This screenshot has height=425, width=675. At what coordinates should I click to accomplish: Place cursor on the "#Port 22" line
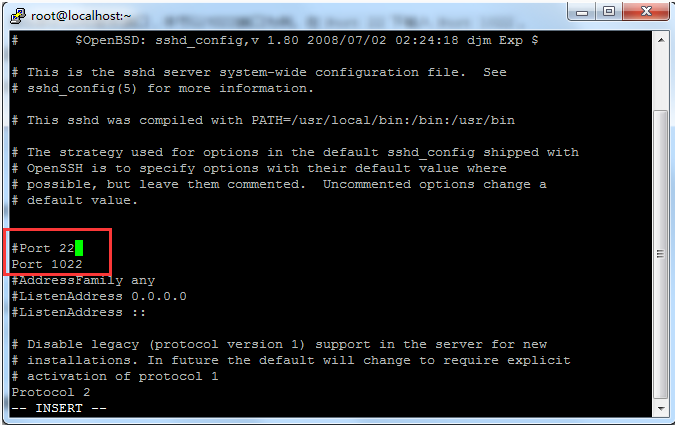click(x=42, y=248)
